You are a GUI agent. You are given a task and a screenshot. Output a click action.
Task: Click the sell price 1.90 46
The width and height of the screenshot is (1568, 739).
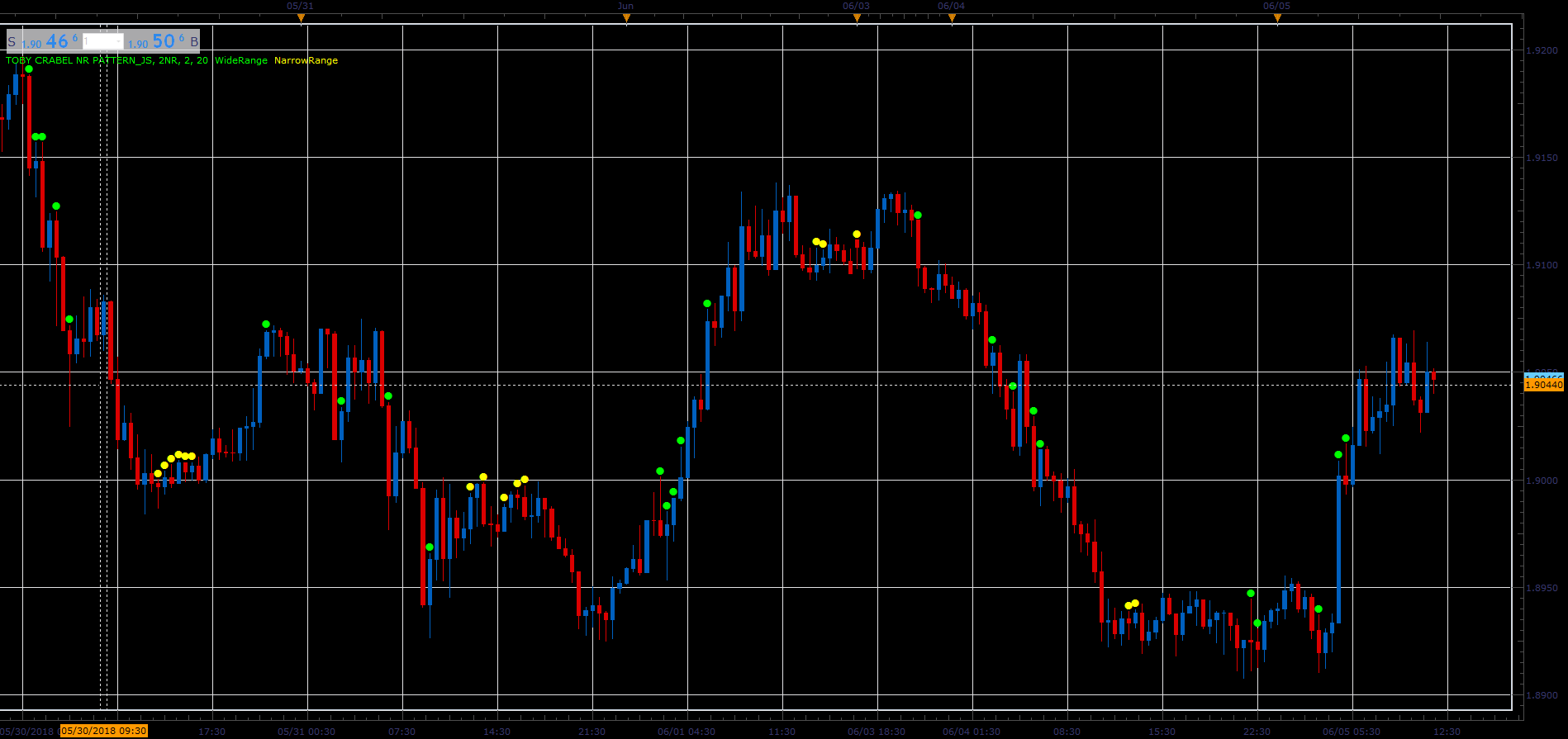tap(50, 41)
